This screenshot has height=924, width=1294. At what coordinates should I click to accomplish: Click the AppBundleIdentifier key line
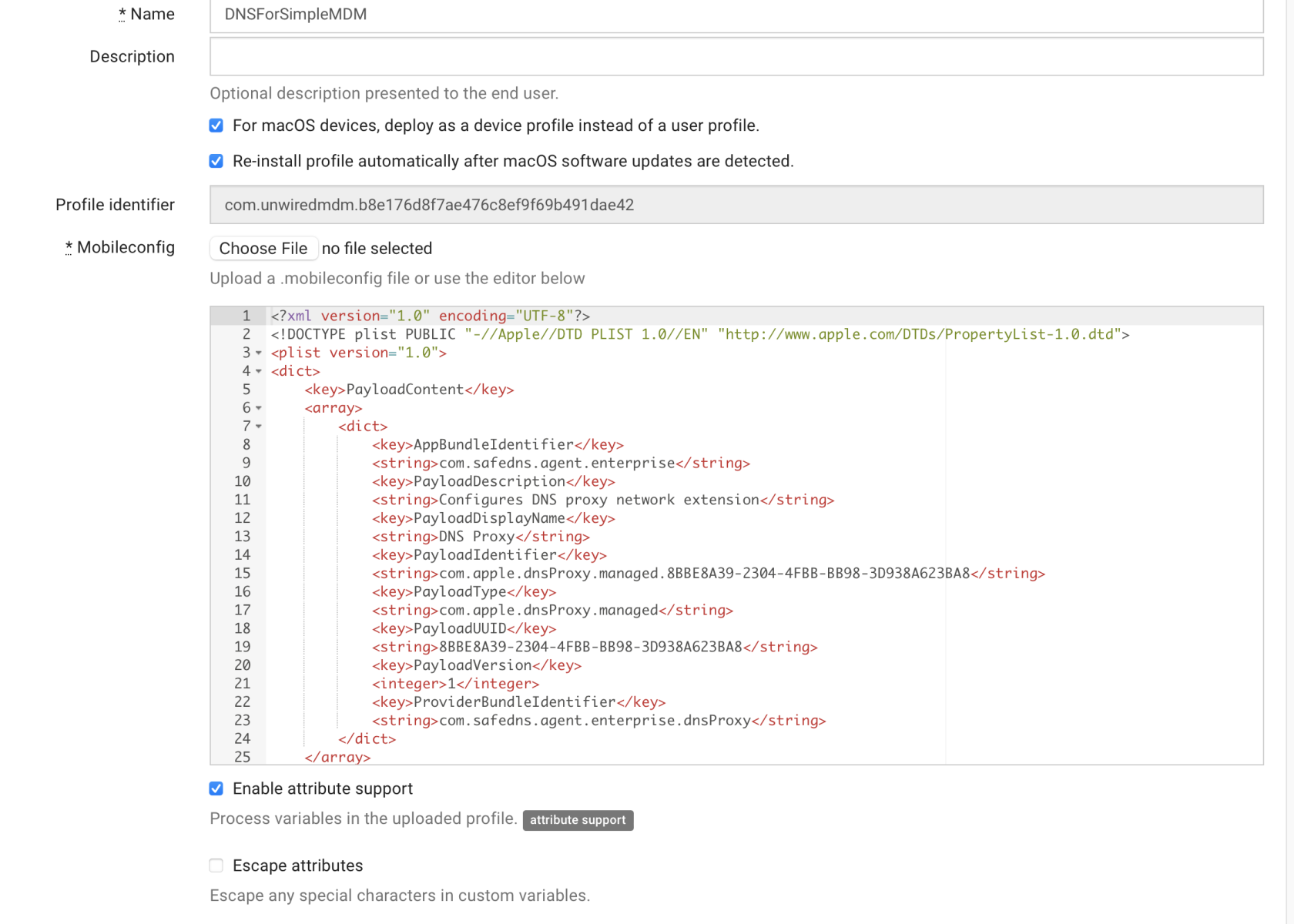coord(498,444)
